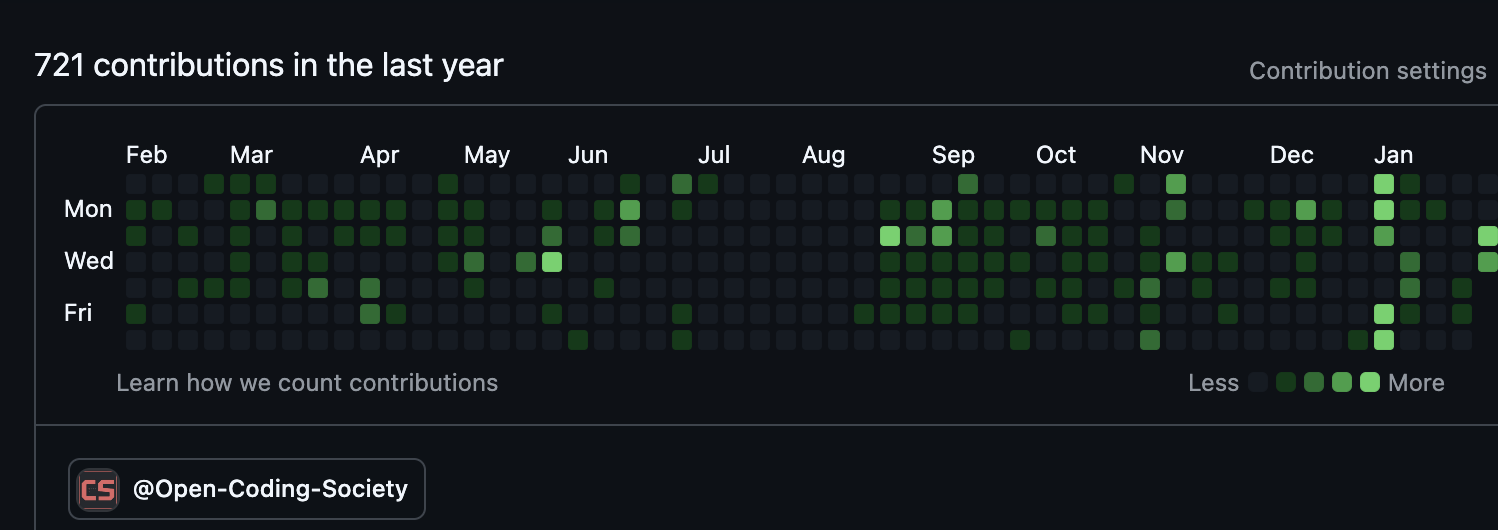Click the 721 contributions heading
1498x530 pixels.
(x=269, y=66)
